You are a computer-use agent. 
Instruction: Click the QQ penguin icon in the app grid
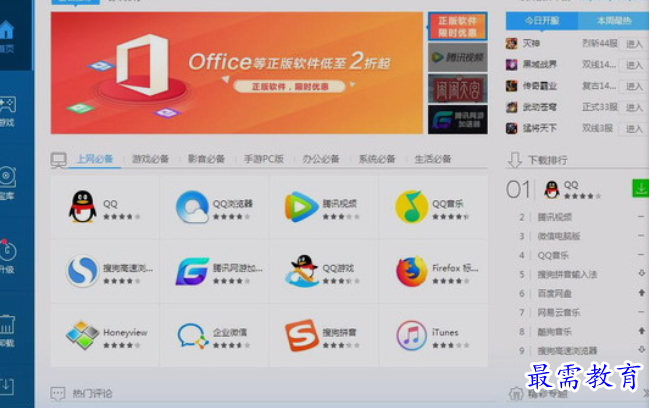tap(82, 206)
